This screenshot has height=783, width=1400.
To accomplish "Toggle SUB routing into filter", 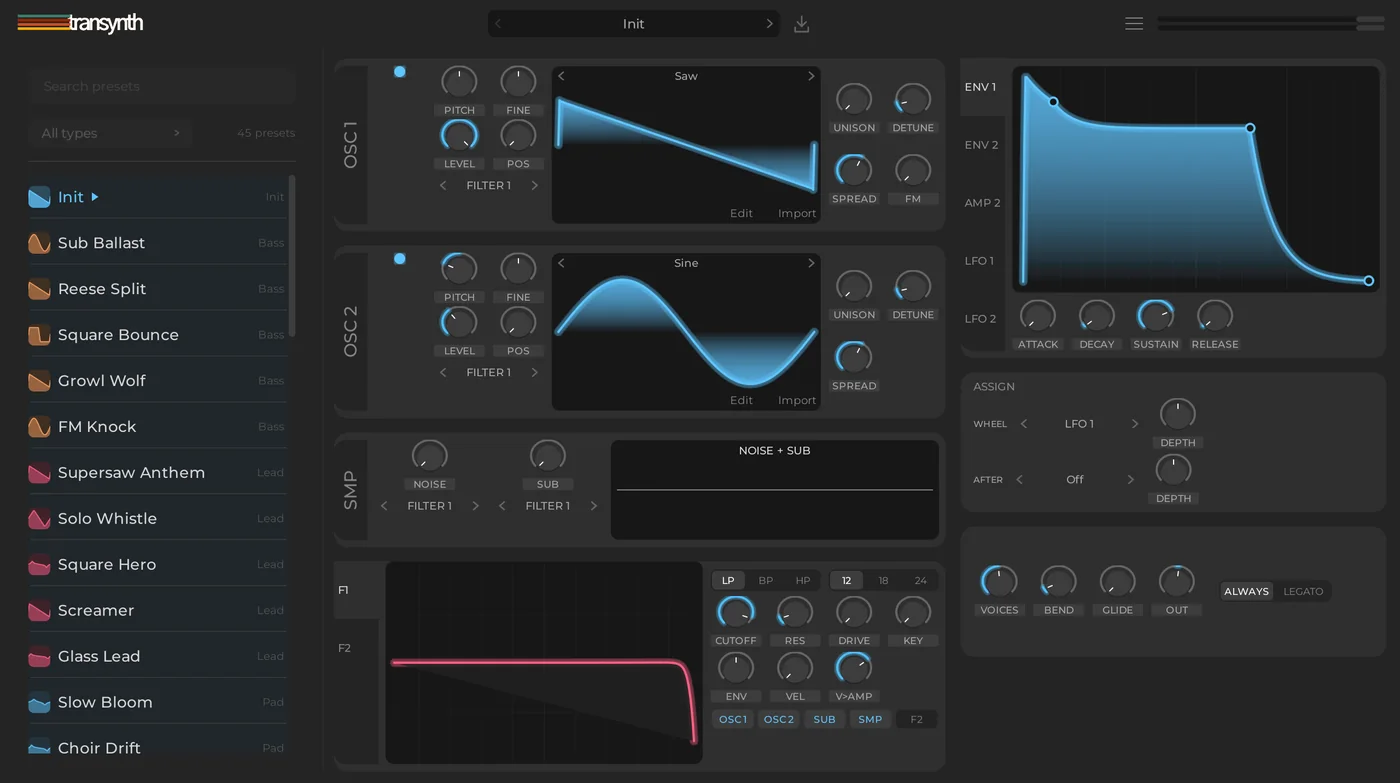I will [x=824, y=719].
